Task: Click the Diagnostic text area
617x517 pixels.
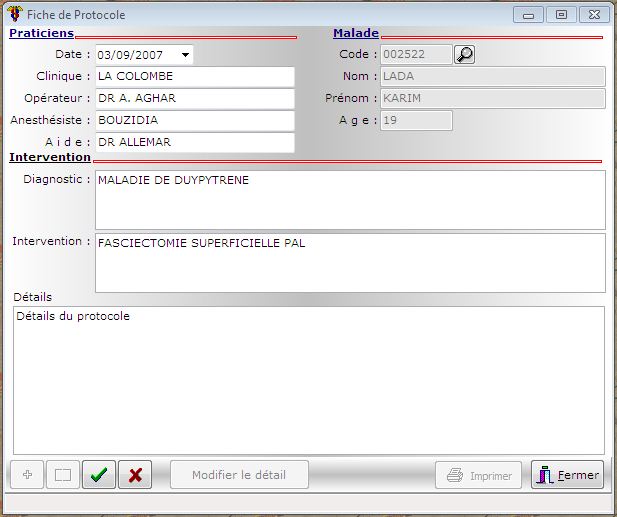Action: tap(350, 200)
